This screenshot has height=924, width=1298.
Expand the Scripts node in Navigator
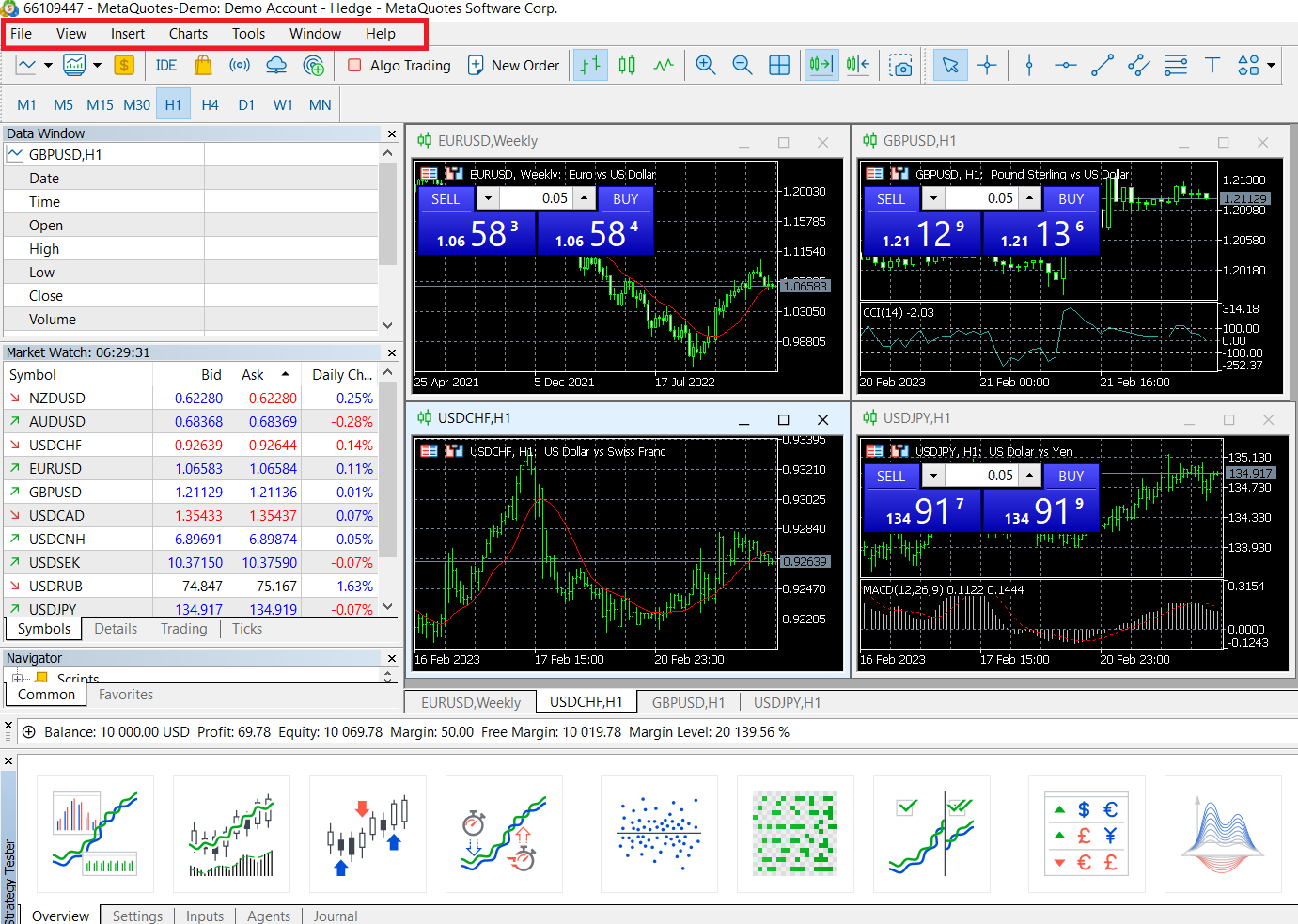coord(17,678)
